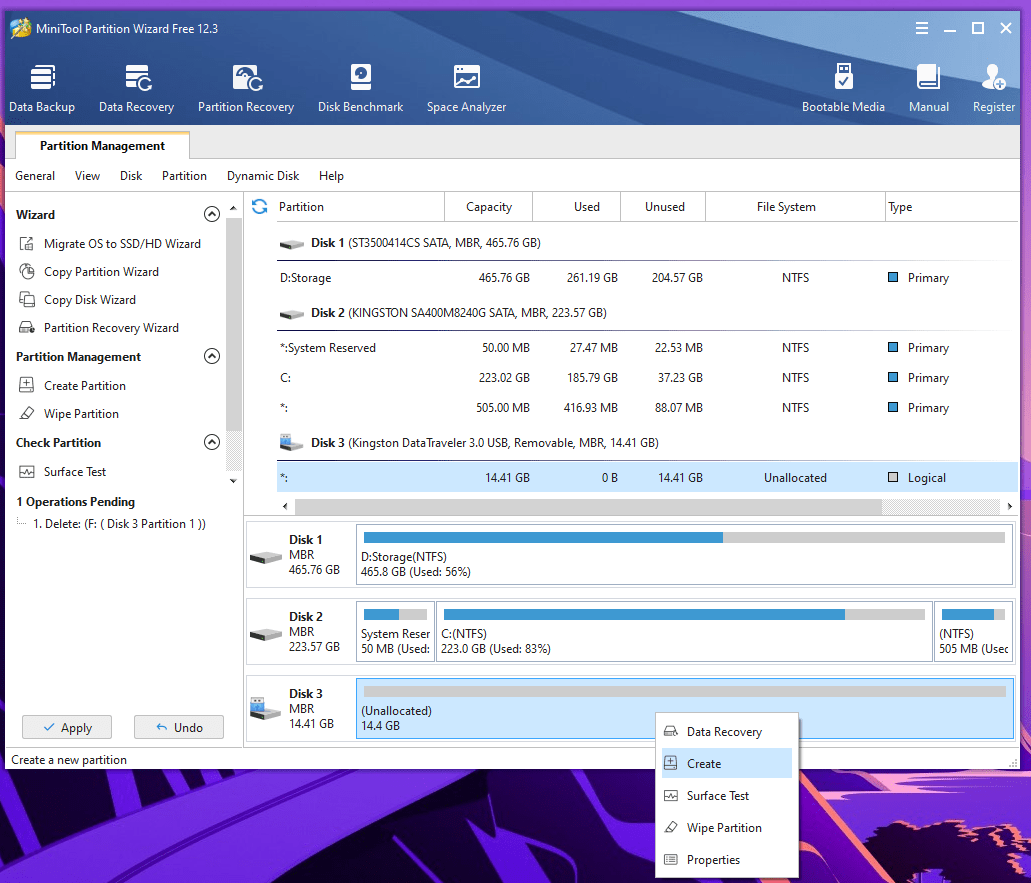
Task: Choose Wipe Partition in the context menu
Action: pos(727,828)
